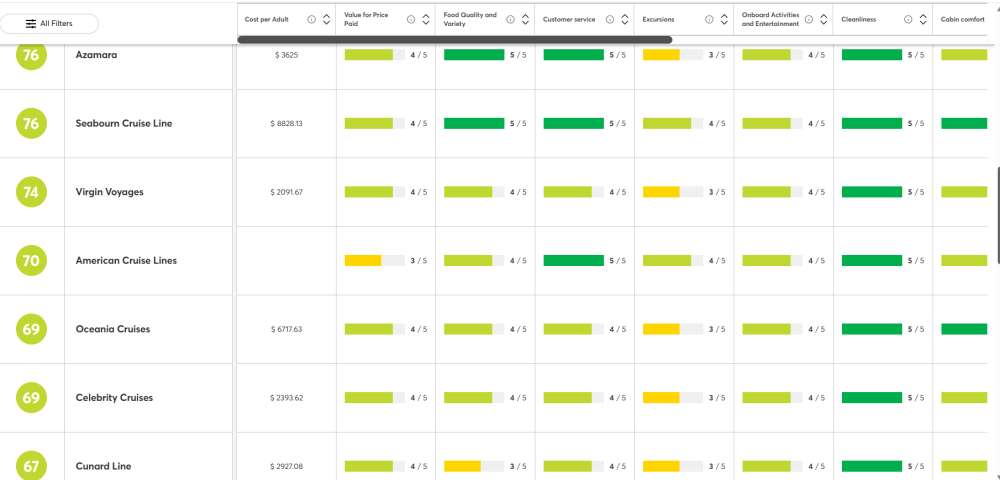
Task: Click Seabourn cost value $ 8828.13
Action: [x=286, y=124]
